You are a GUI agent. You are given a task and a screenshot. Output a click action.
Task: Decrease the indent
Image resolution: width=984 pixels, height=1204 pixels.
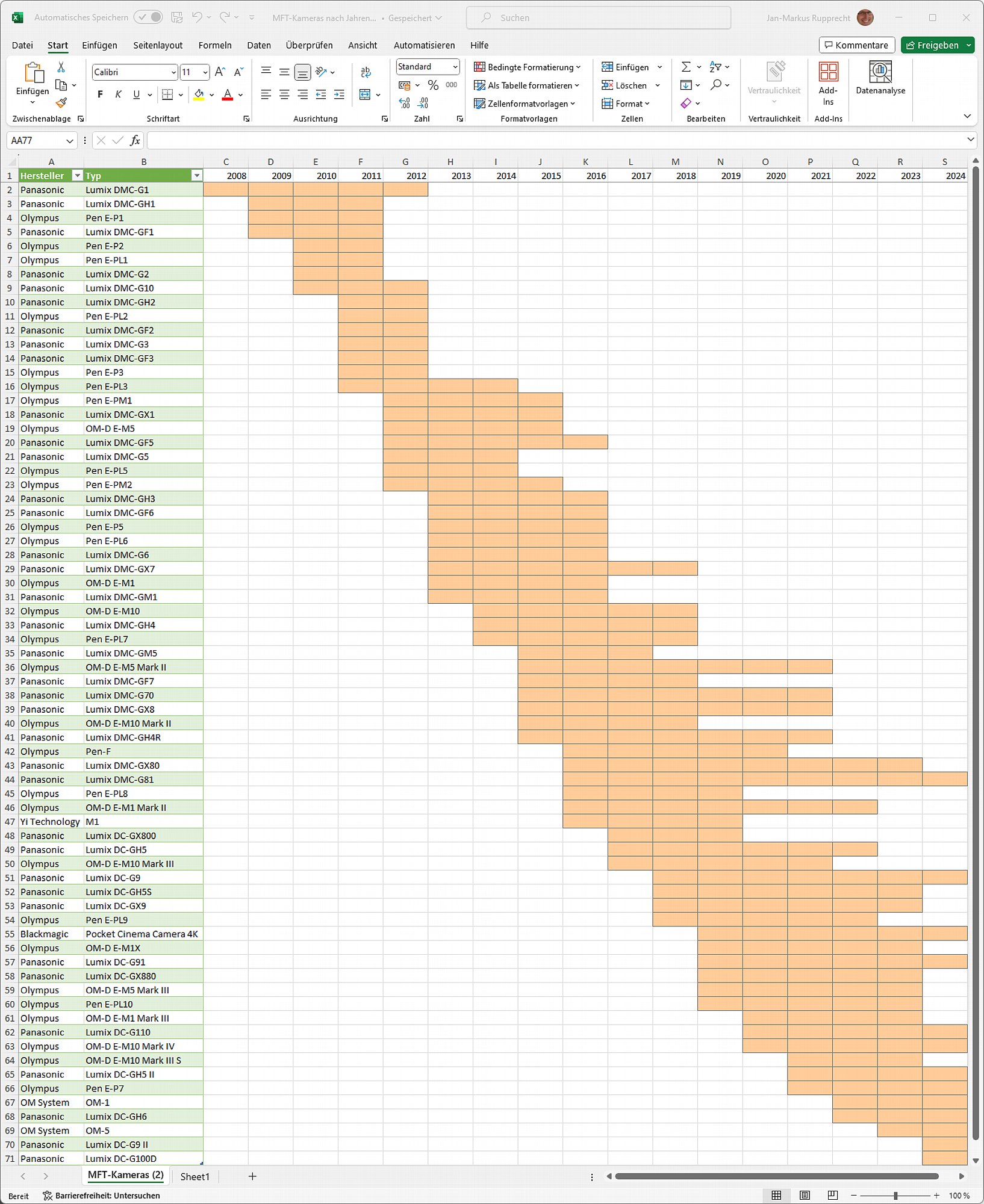[321, 95]
